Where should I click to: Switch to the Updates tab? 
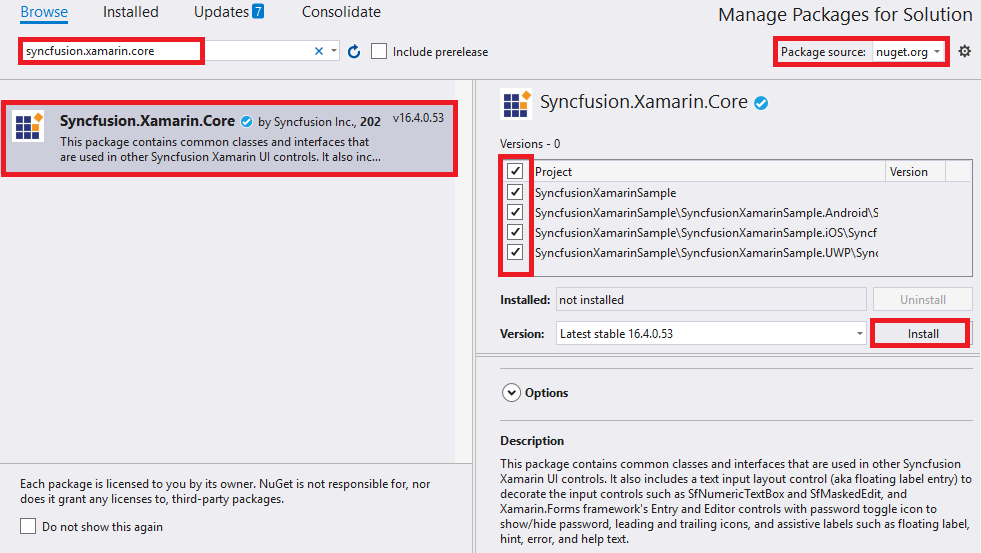tap(230, 12)
